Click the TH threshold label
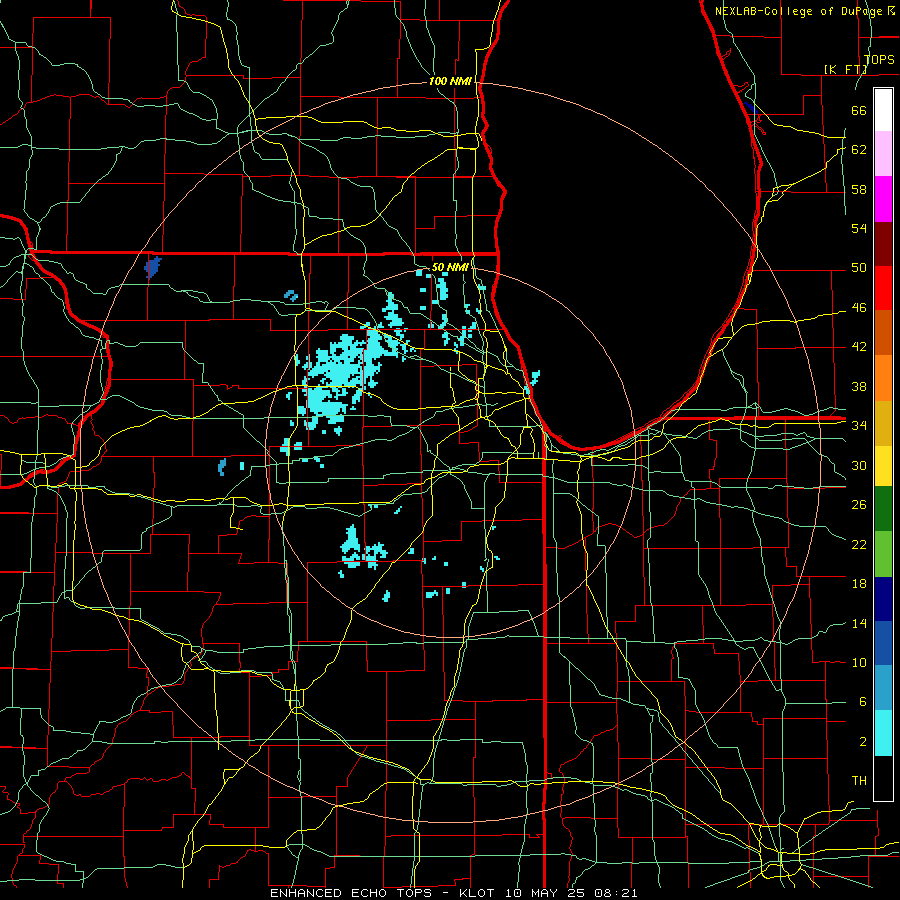The height and width of the screenshot is (900, 900). (859, 781)
